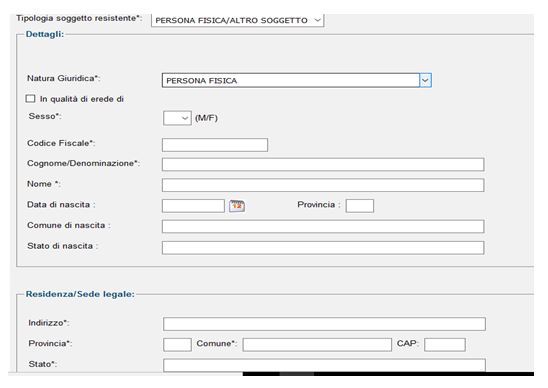548x388 pixels.
Task: Click the PERSONA FISICA selected value box
Action: (x=291, y=80)
